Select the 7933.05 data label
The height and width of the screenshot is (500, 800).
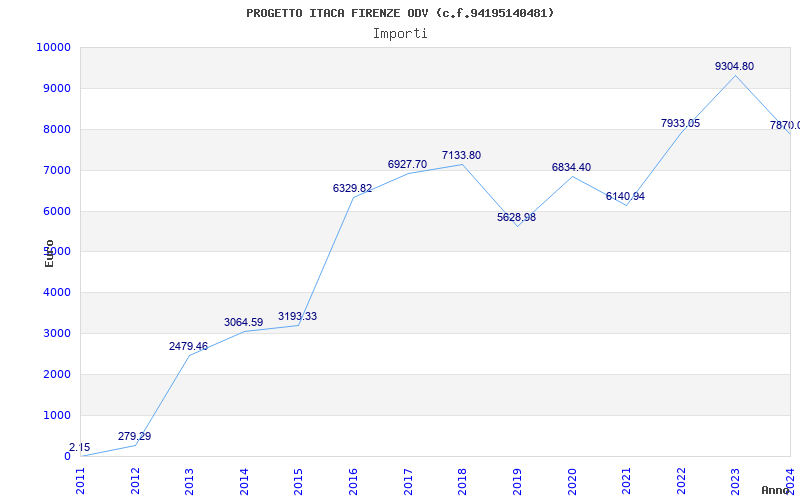coord(680,123)
